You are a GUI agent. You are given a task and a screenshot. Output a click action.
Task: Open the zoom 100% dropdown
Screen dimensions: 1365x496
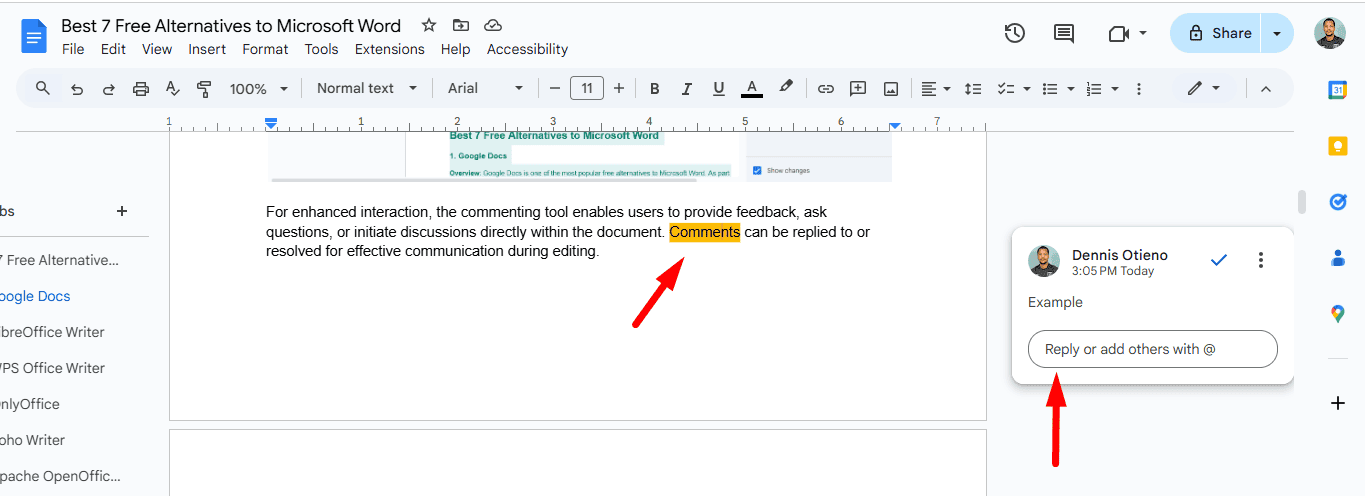point(258,88)
